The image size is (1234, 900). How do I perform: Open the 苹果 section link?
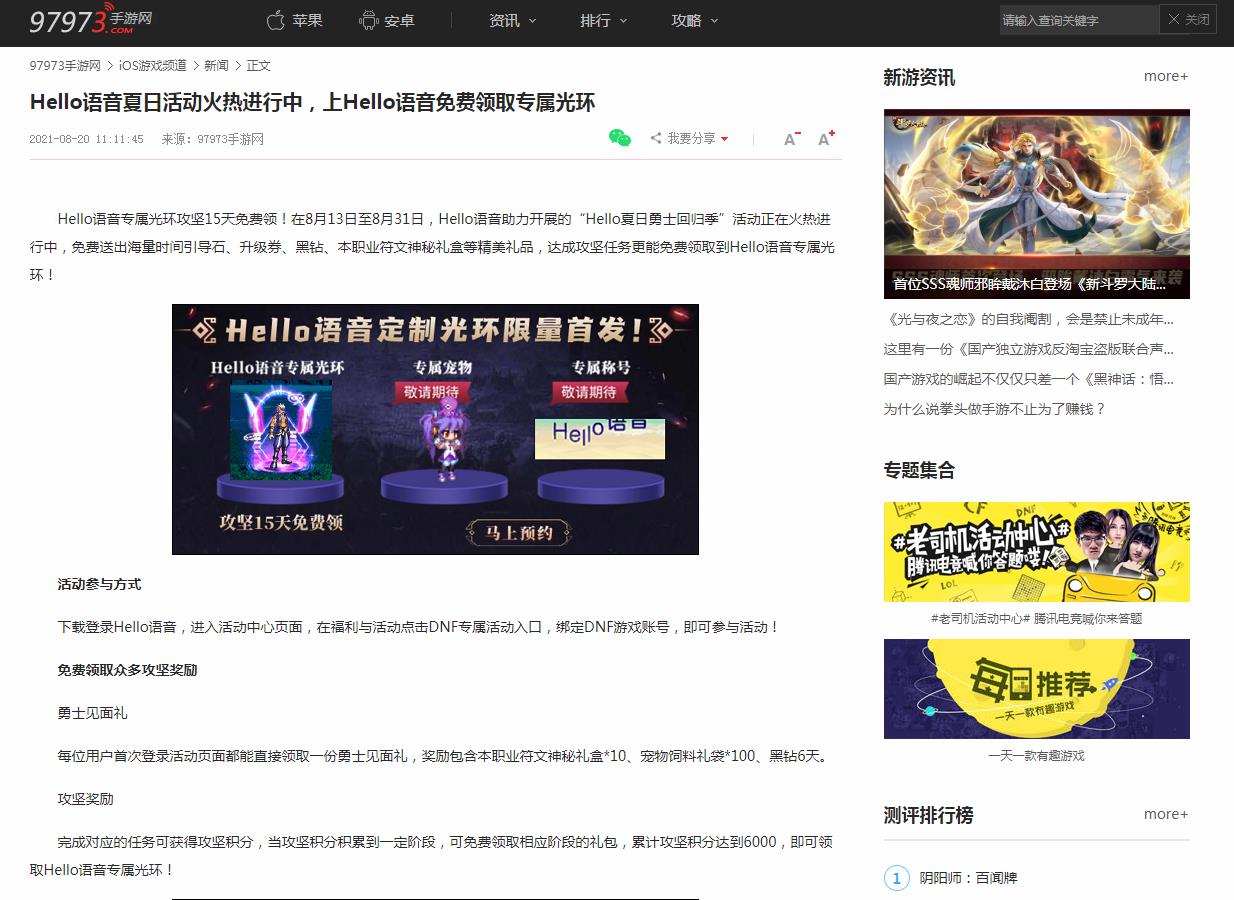click(307, 20)
